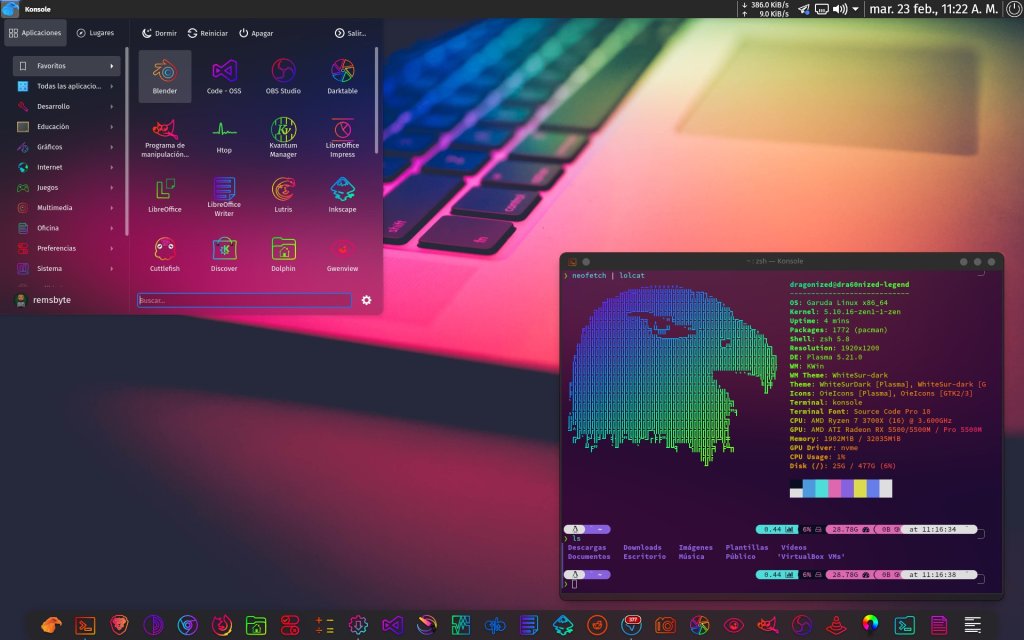Start Darktable from the favorites grid

pos(342,76)
